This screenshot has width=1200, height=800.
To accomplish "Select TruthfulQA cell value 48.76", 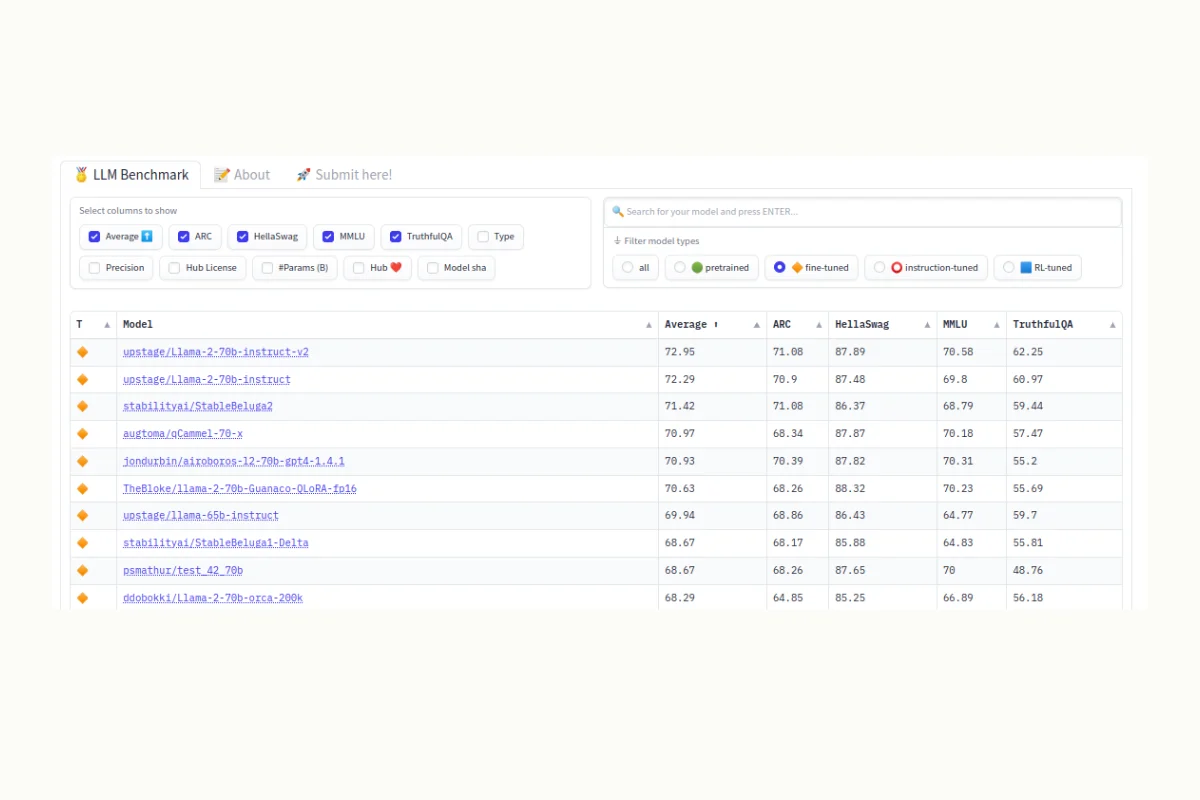I will (1028, 571).
